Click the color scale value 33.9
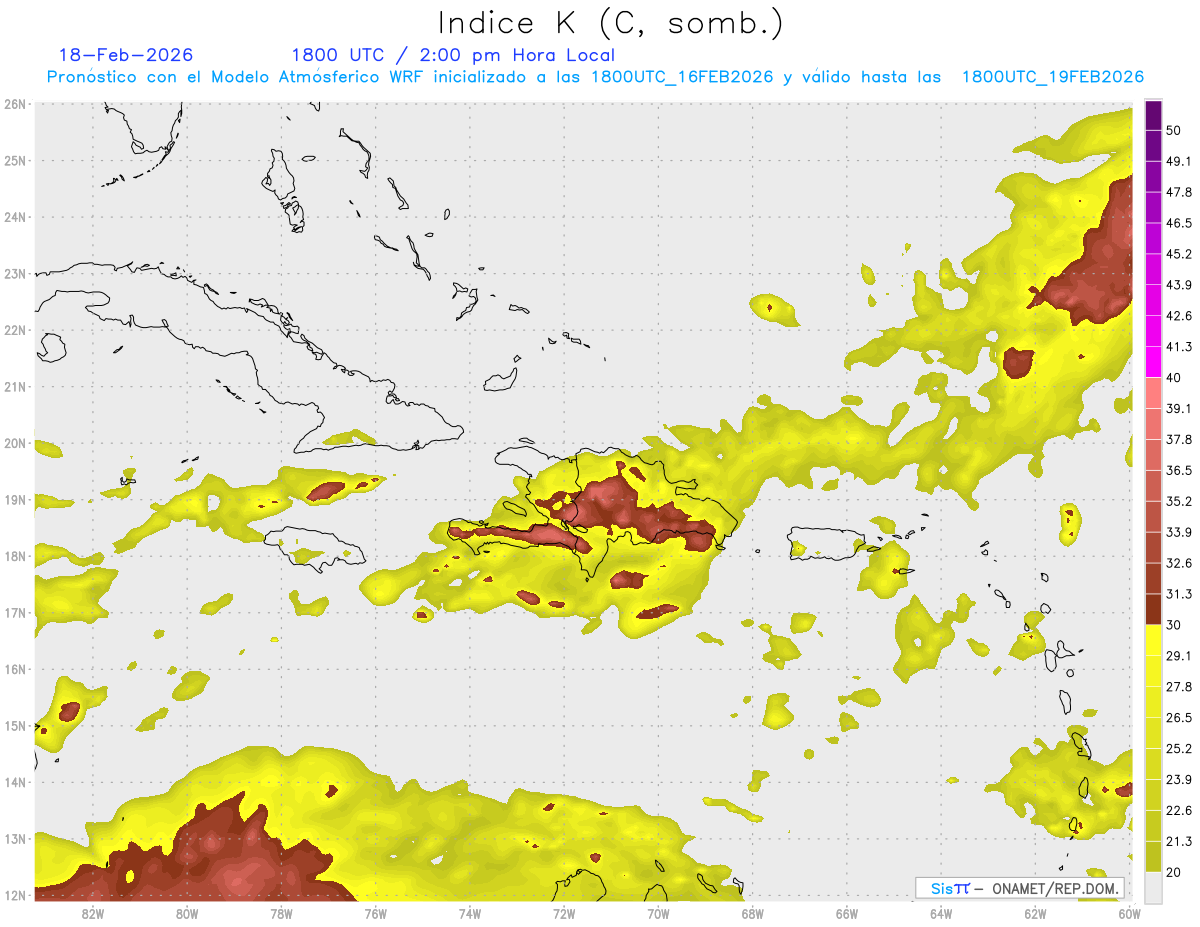This screenshot has width=1200, height=927. 1178,532
